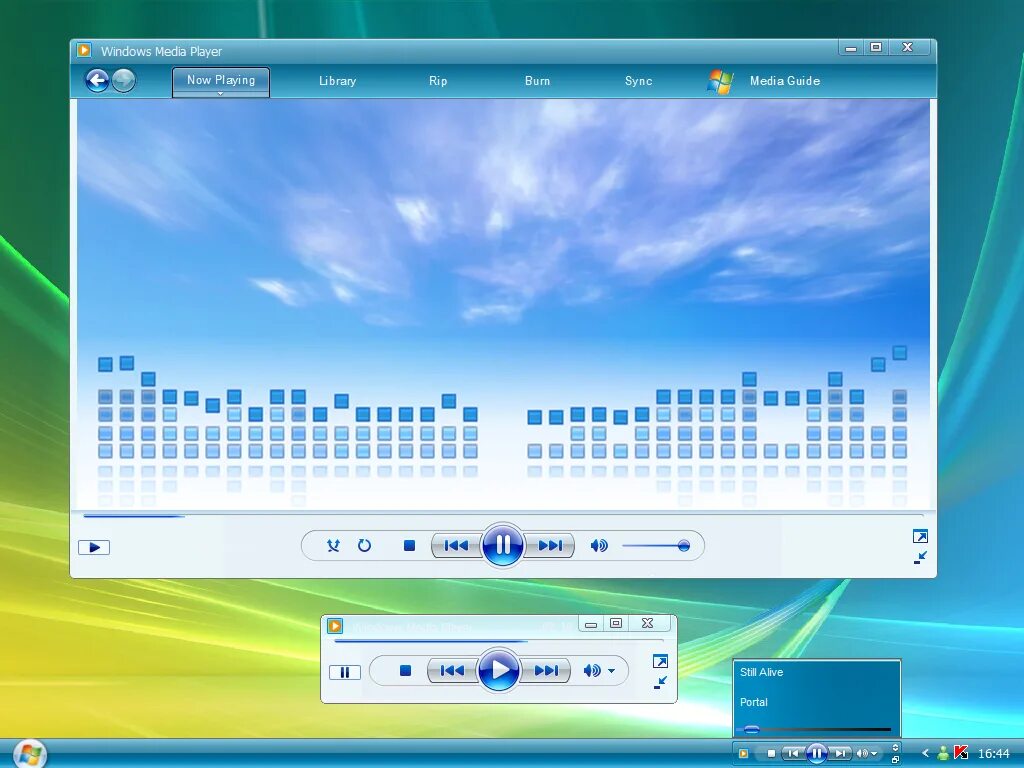Click the green Messenger tray icon
The width and height of the screenshot is (1024, 768).
(942, 753)
